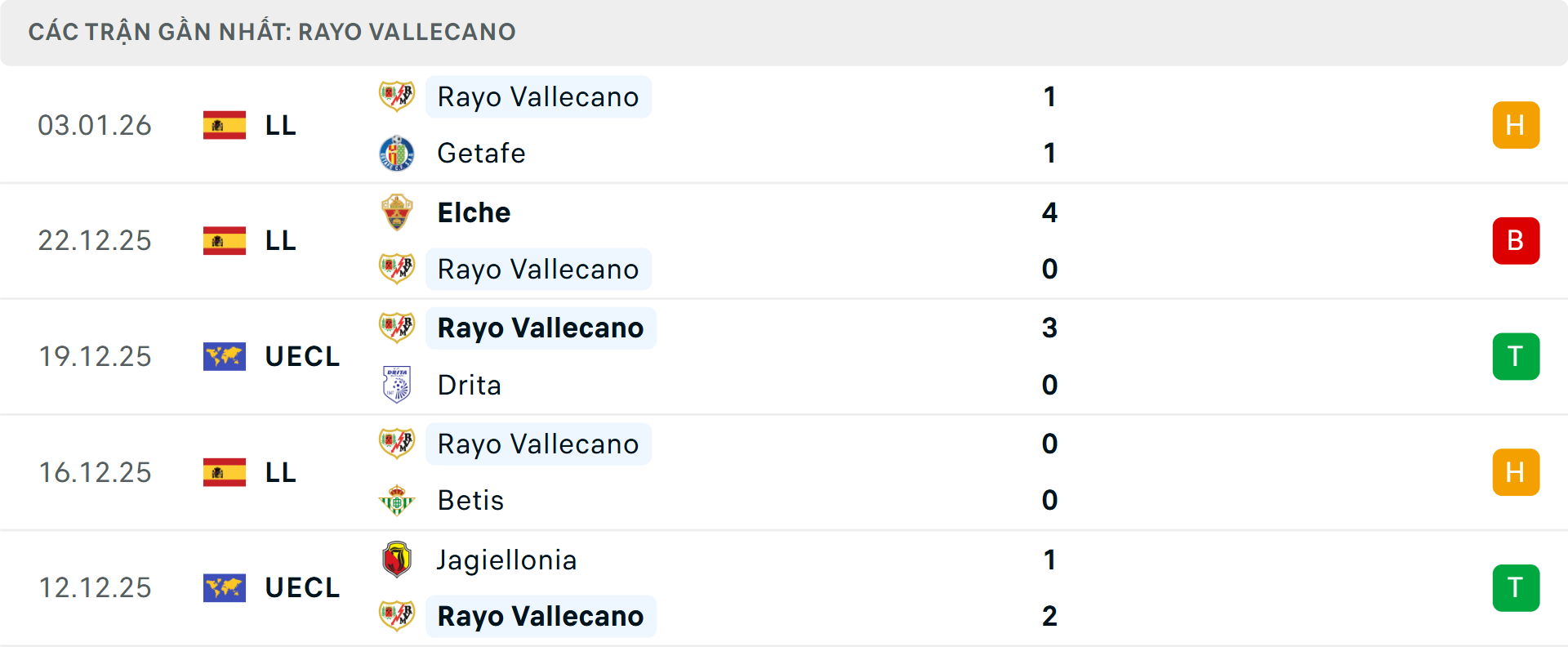Select the Getafe club badge
Viewport: 1568px width, 647px height.
pos(397,153)
